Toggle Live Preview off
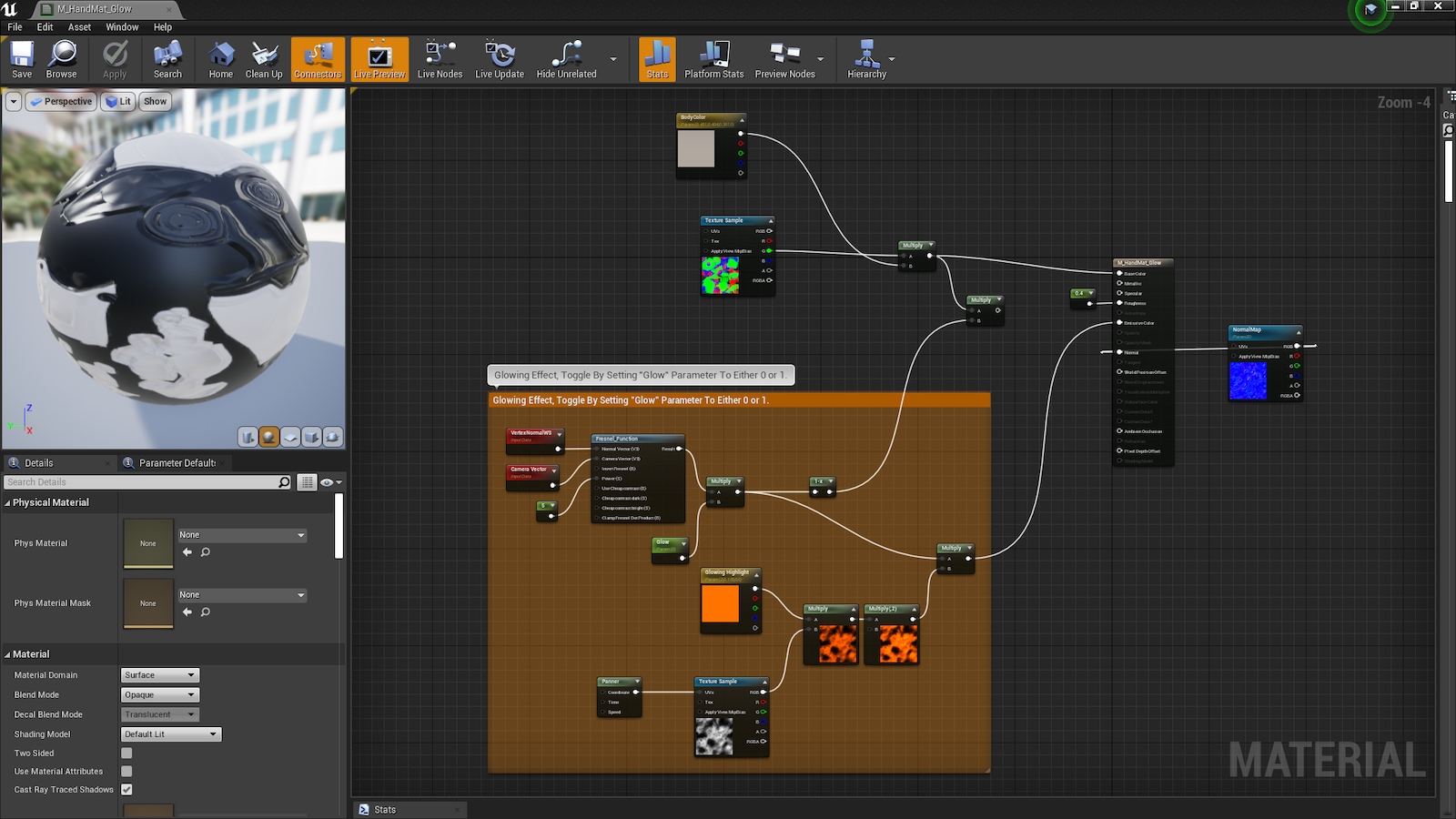The image size is (1456, 819). click(x=379, y=59)
